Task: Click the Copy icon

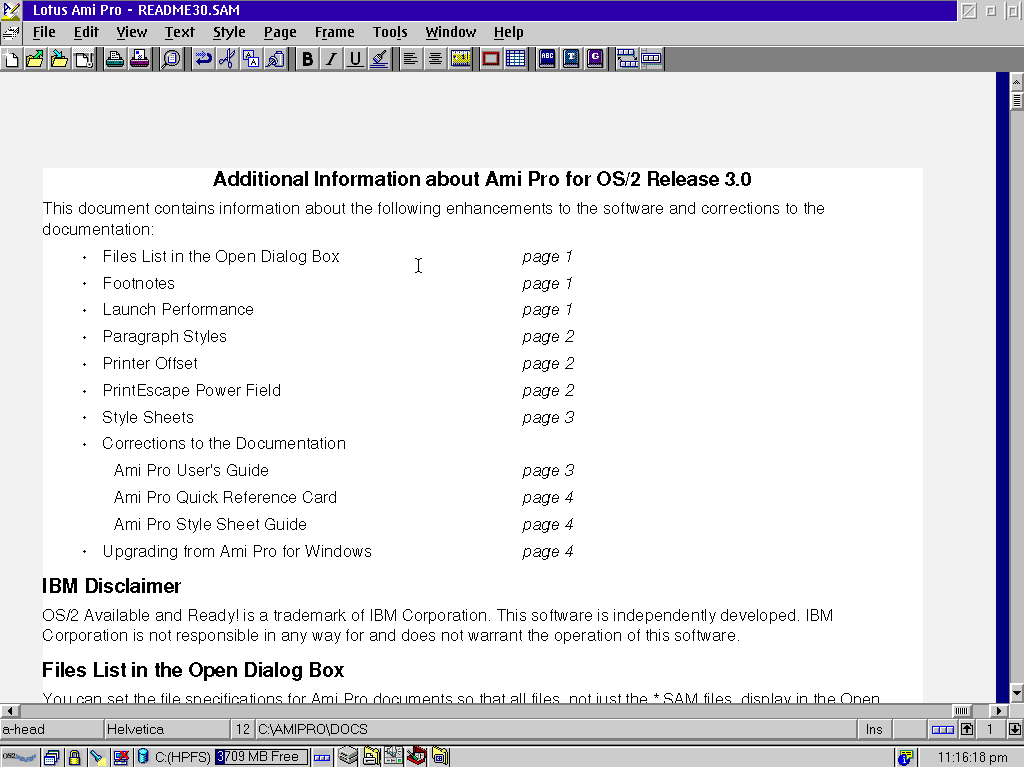Action: point(251,59)
